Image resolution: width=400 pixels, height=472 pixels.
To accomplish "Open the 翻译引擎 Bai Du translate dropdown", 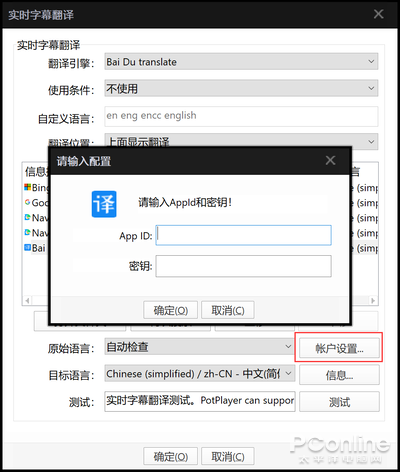I will pos(241,62).
